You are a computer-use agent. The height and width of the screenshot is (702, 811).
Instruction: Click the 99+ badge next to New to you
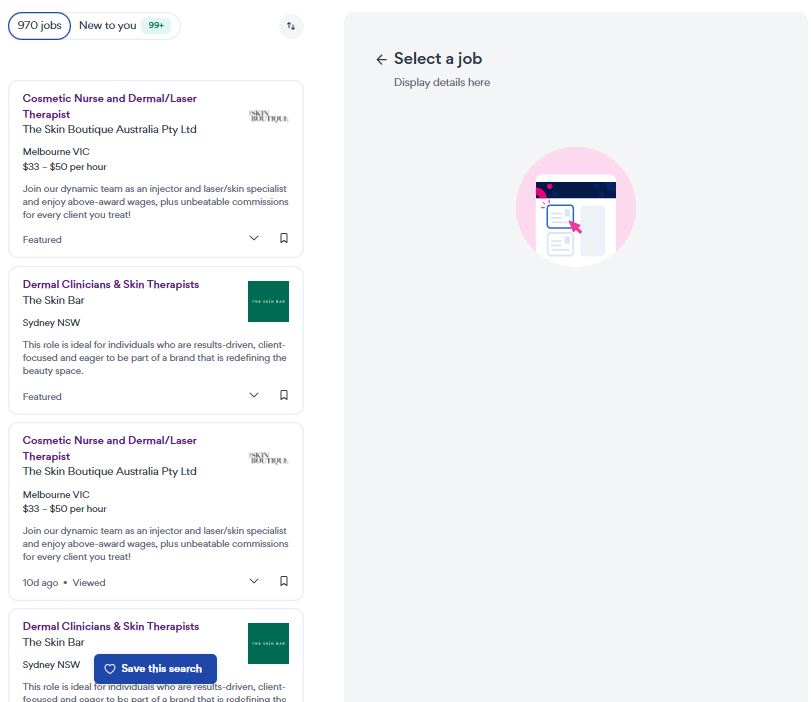point(156,26)
